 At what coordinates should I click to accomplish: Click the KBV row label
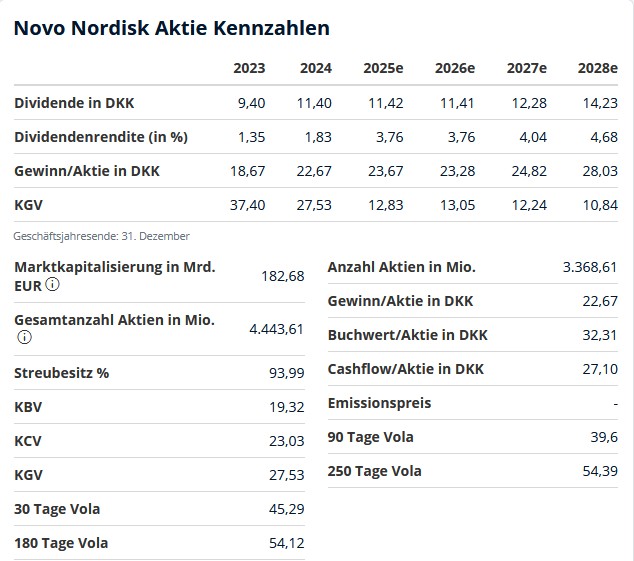(28, 407)
